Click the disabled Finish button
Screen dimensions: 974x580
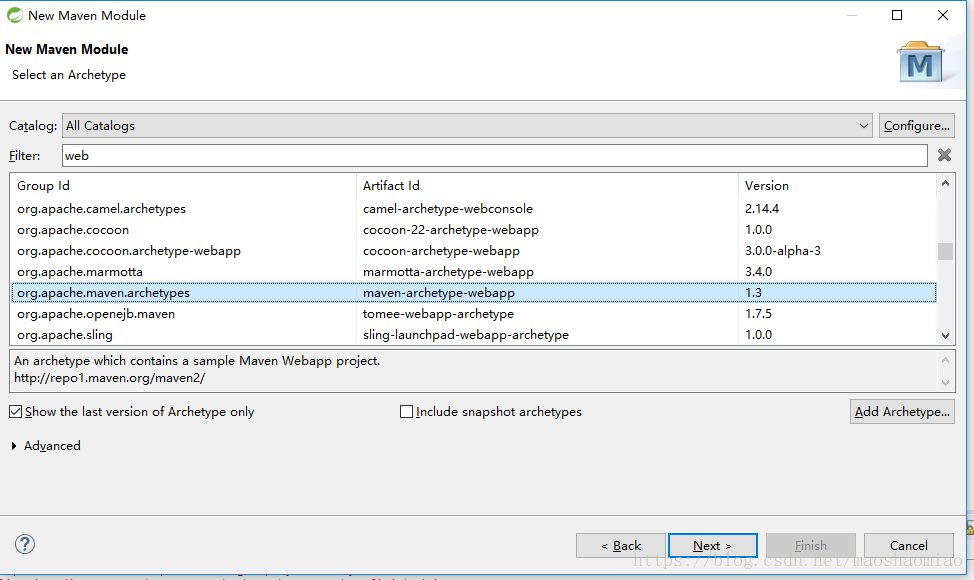[x=811, y=545]
